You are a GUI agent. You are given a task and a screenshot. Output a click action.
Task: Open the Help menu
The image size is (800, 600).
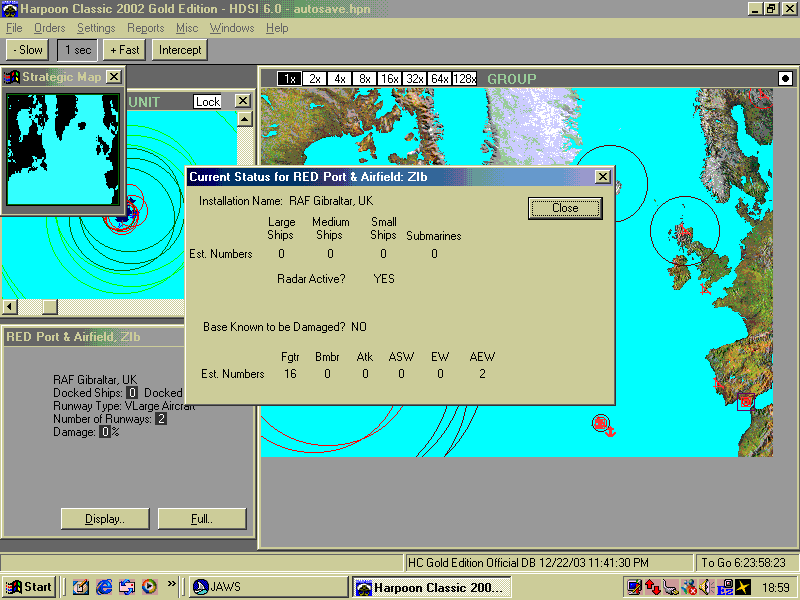tap(277, 28)
